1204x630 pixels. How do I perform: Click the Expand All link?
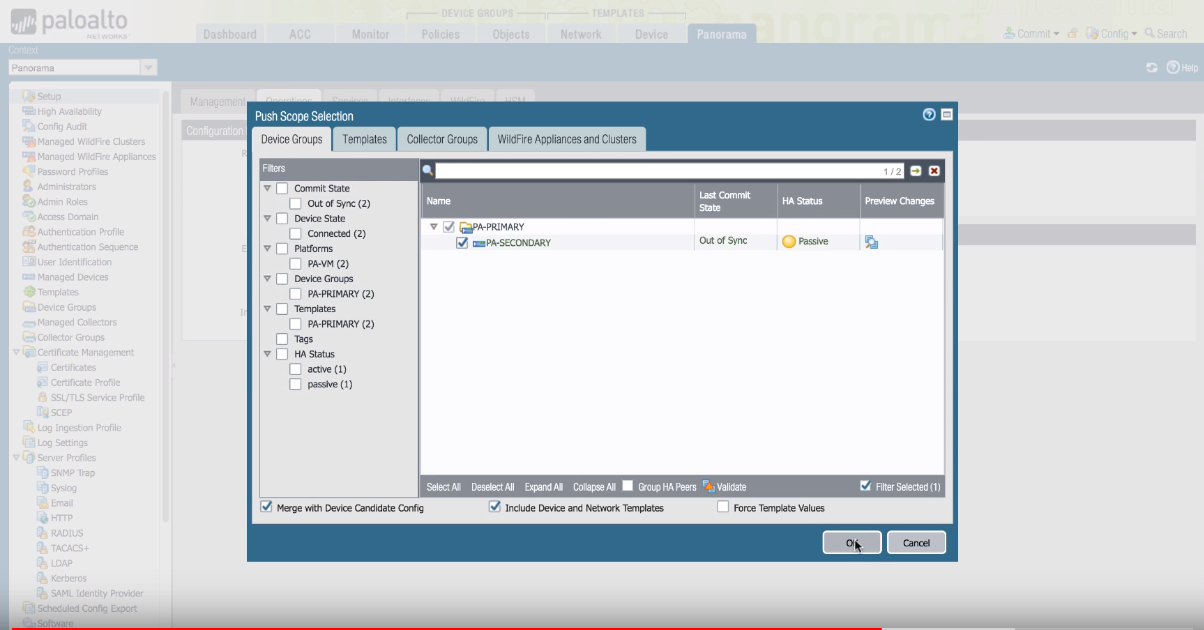pyautogui.click(x=543, y=487)
